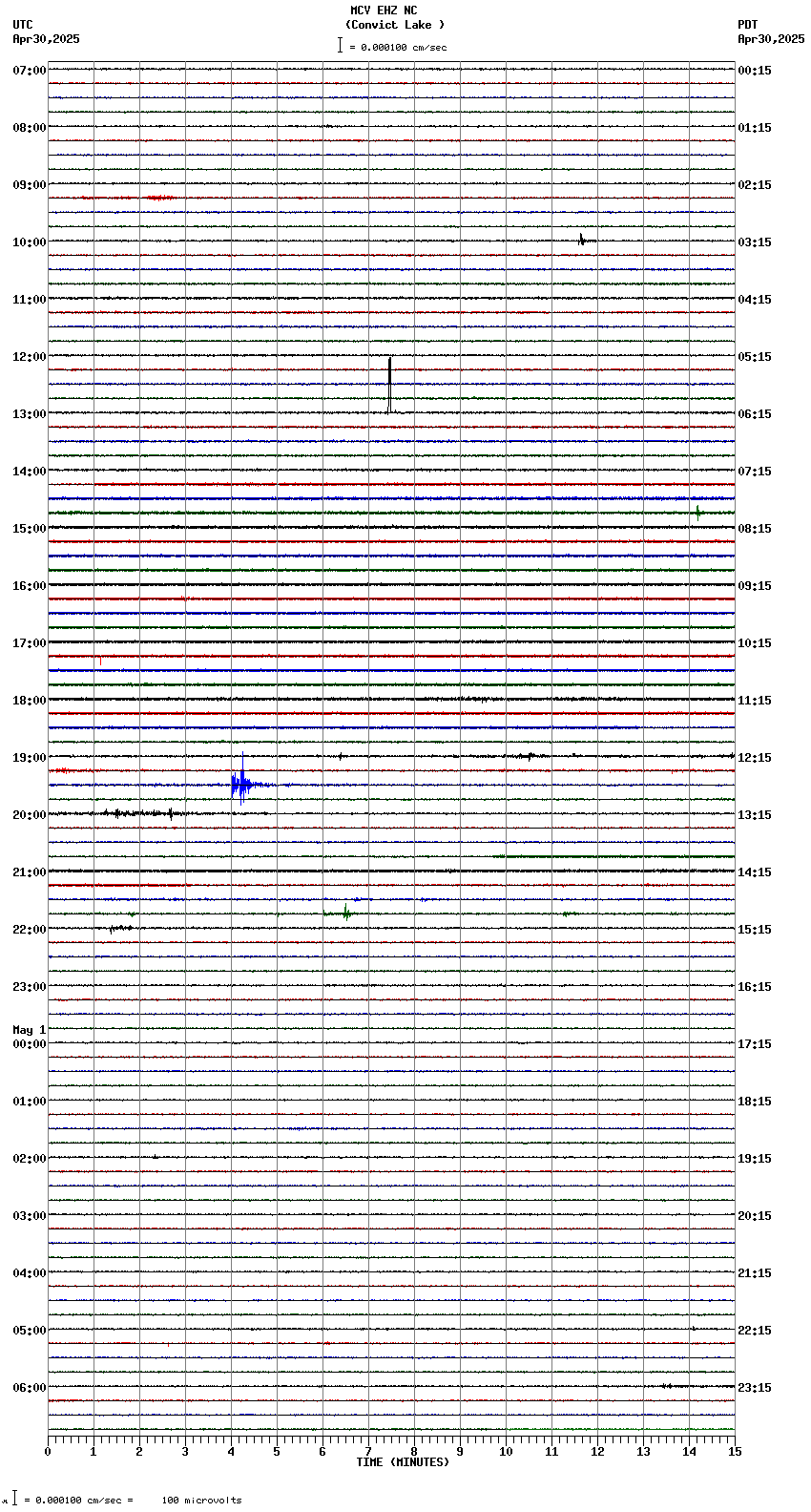The width and height of the screenshot is (811, 1512).
Task: Click the "03:15" PDT row label
Action: [755, 242]
